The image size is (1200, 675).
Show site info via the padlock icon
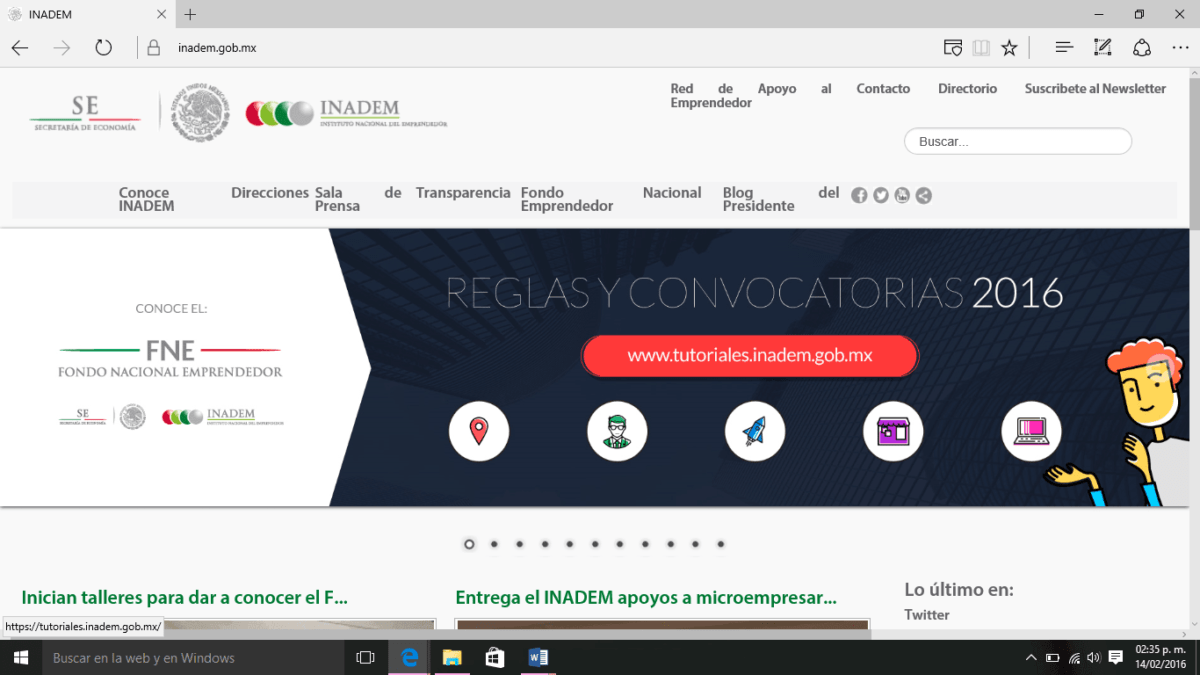153,47
